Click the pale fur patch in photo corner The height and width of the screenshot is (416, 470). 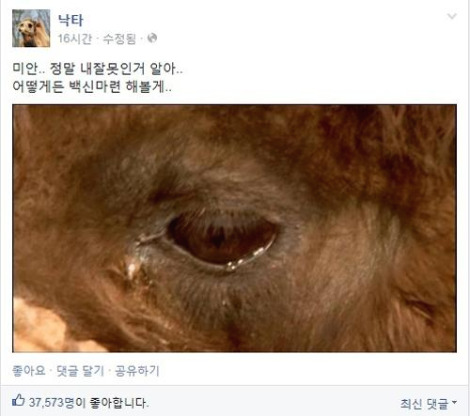pyautogui.click(x=38, y=328)
